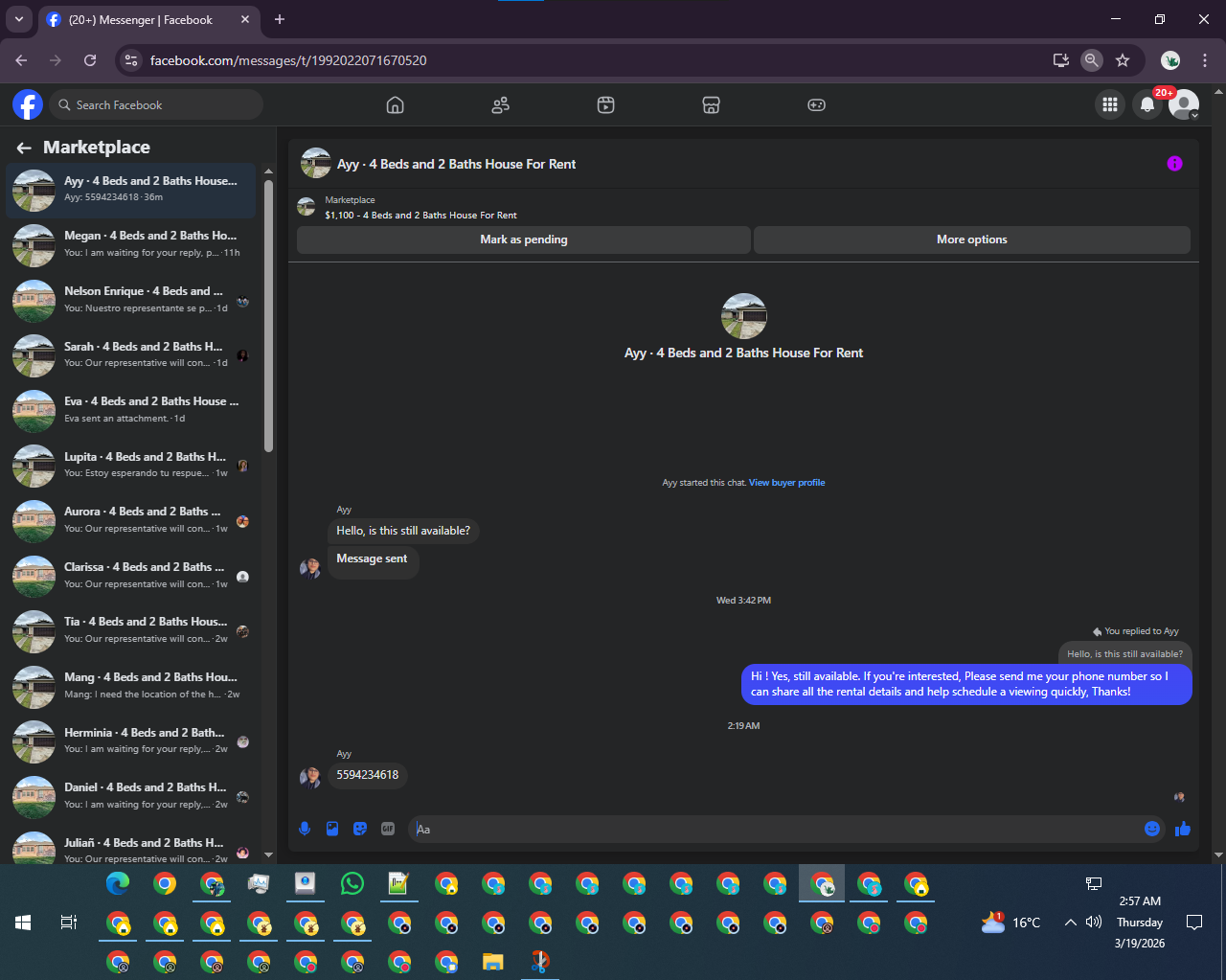This screenshot has width=1226, height=980.
Task: Open the Facebook menu grid icon
Action: tap(1110, 104)
